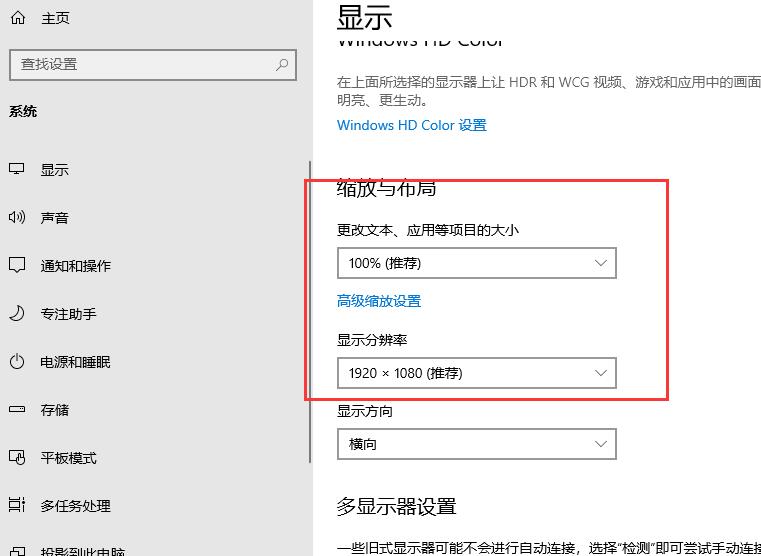Open 平板模式 settings
Screen dimensions: 761x556
pos(68,458)
